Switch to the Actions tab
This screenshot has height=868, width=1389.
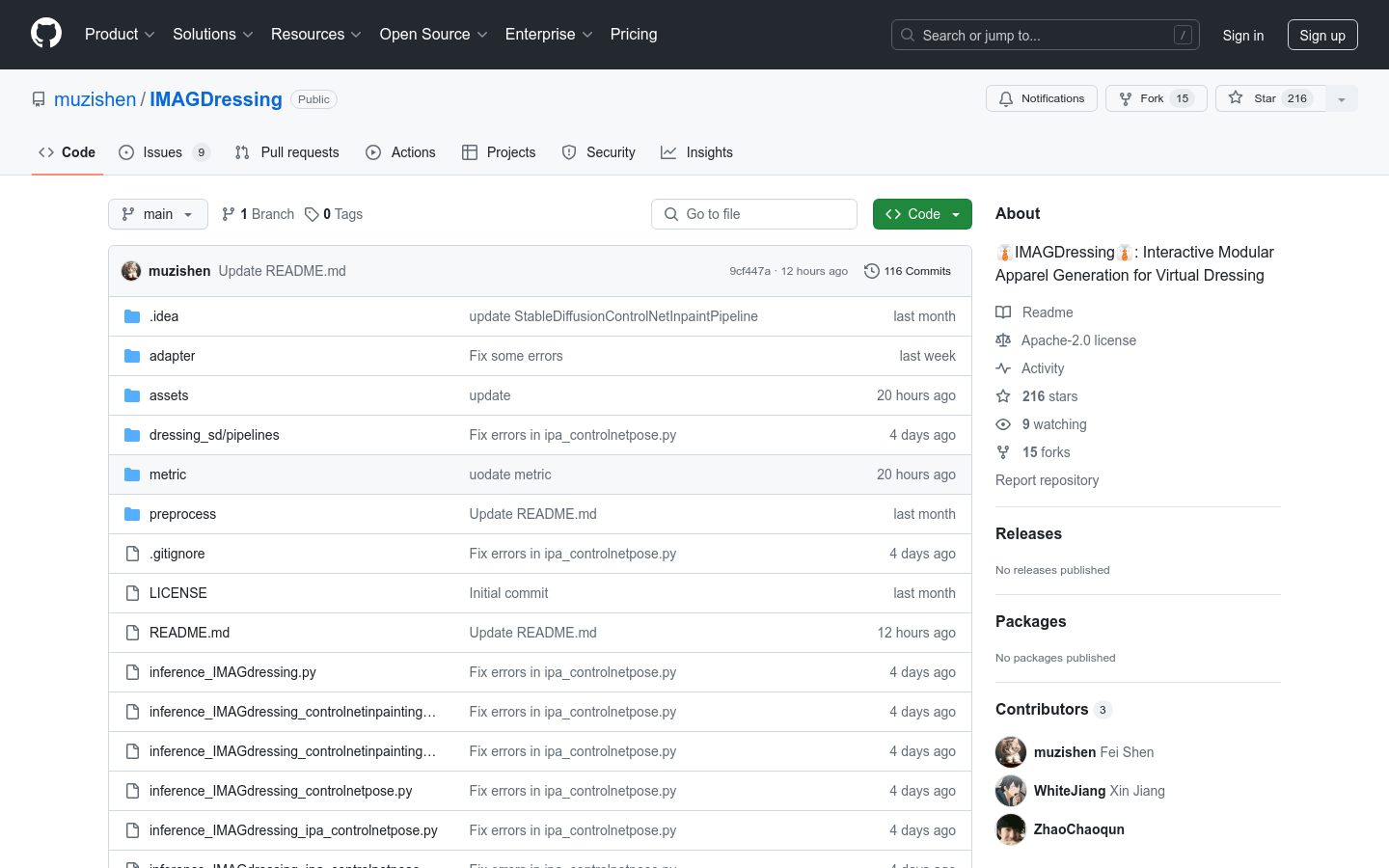coord(401,152)
